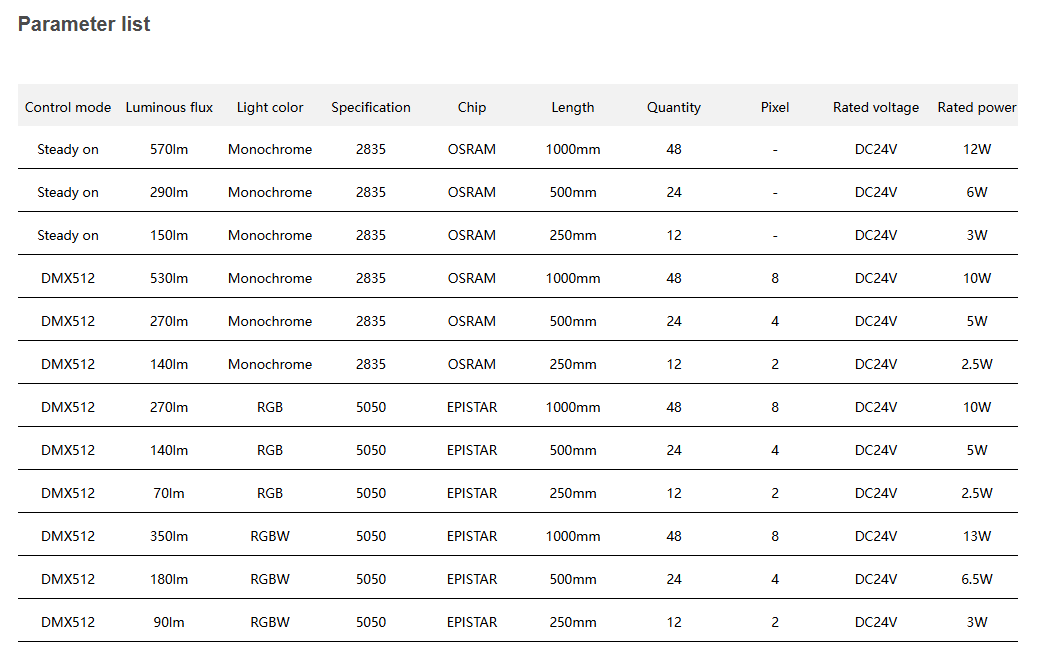Click the Rated power column header
The height and width of the screenshot is (657, 1039).
click(x=976, y=107)
